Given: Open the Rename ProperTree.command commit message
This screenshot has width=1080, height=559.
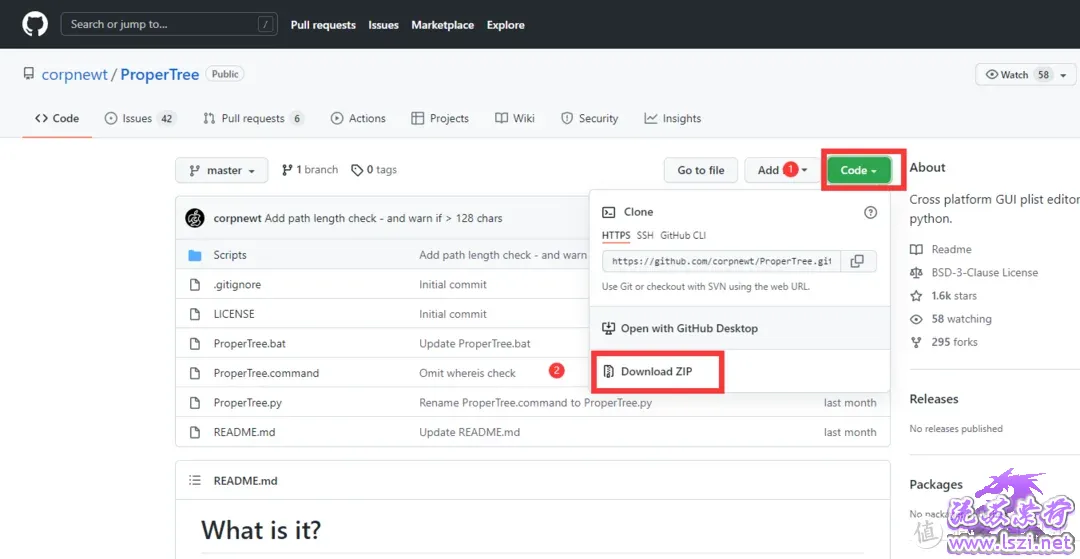Looking at the screenshot, I should tap(536, 403).
